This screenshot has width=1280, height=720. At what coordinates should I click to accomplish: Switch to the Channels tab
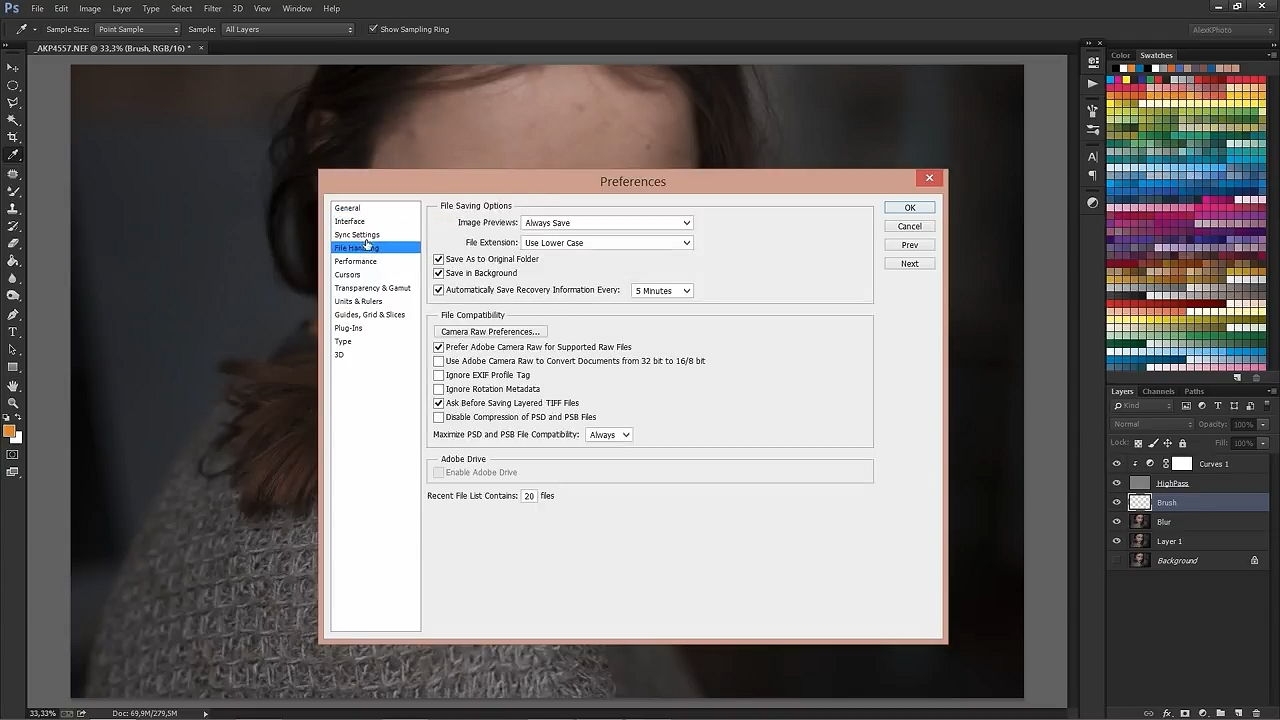[x=1158, y=391]
